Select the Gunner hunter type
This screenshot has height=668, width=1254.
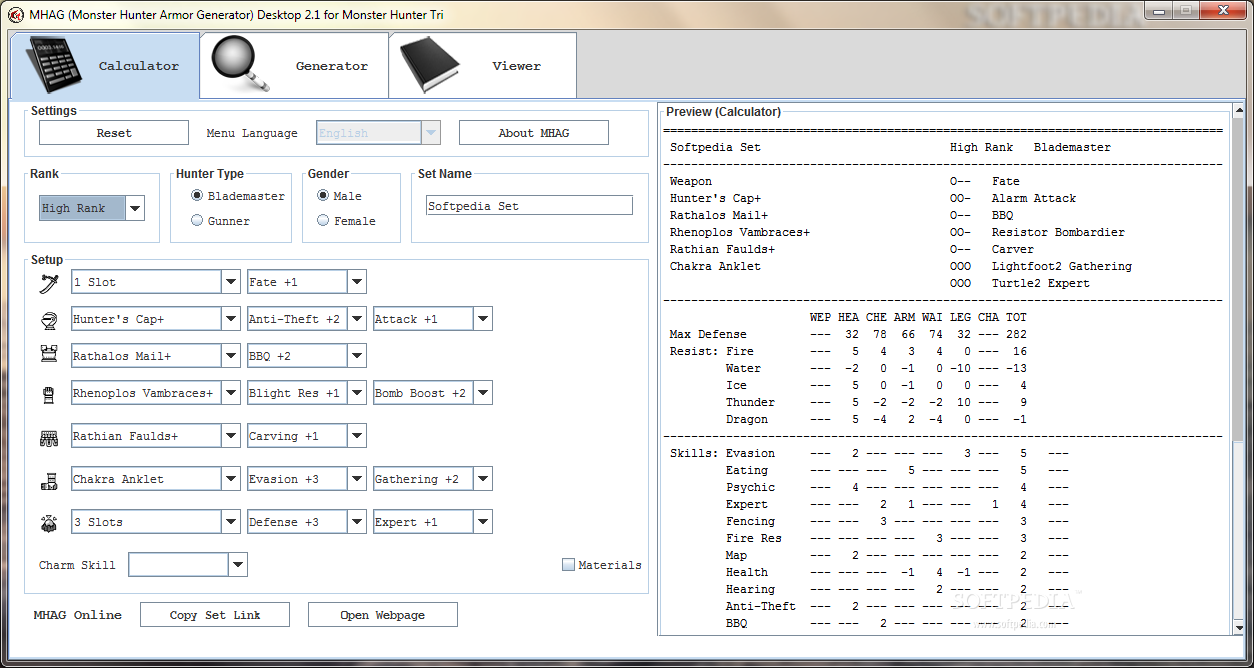click(x=197, y=221)
